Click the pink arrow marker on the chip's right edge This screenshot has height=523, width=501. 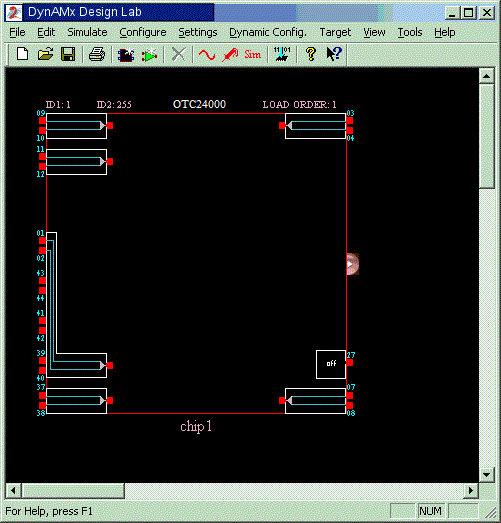point(353,264)
